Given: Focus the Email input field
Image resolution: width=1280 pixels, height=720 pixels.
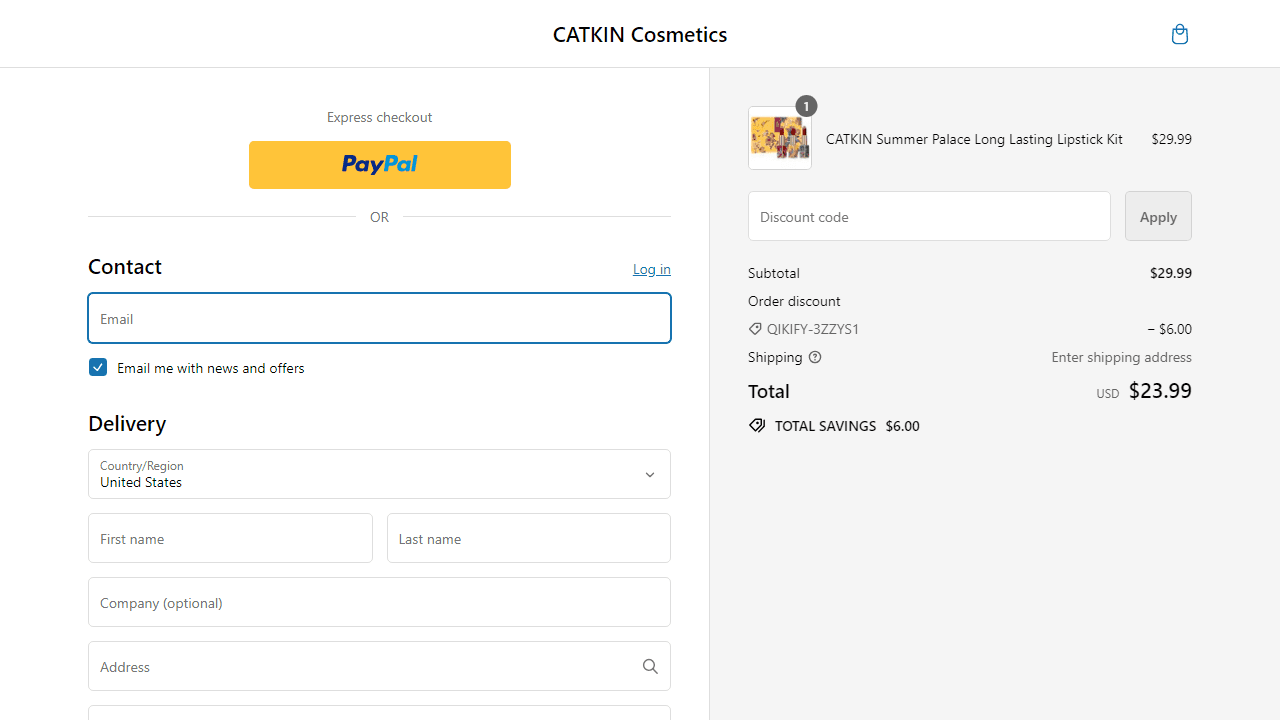Looking at the screenshot, I should (379, 318).
